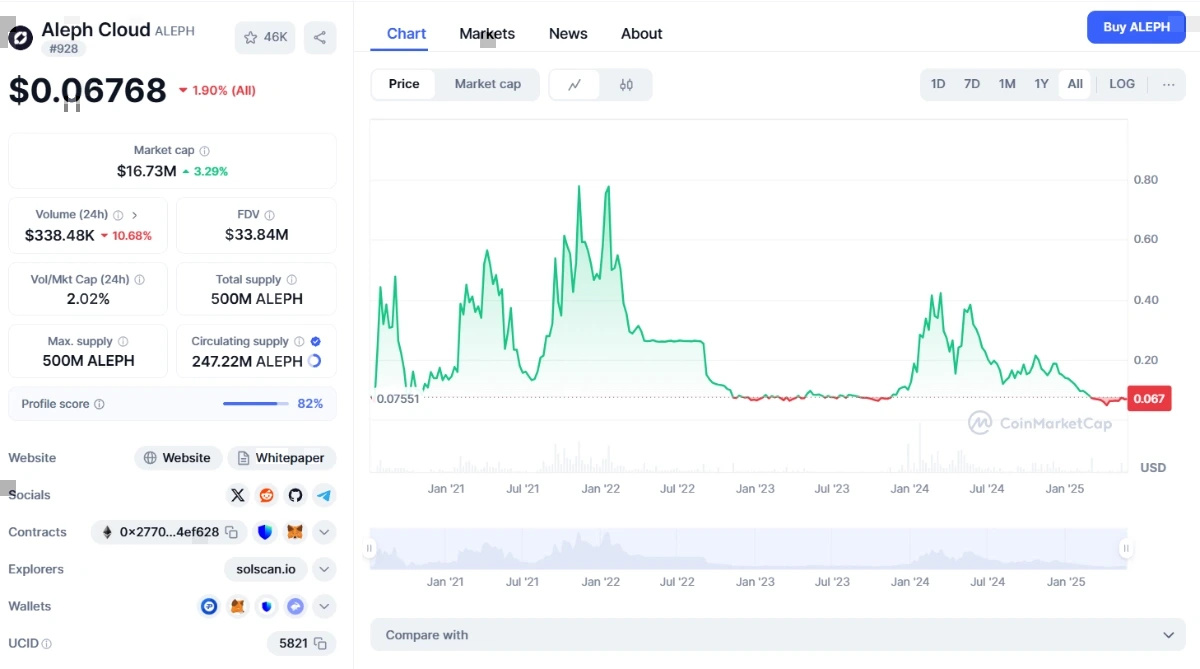Open the chart more options ellipsis menu
Screen dimensions: 1200x669
point(1168,84)
